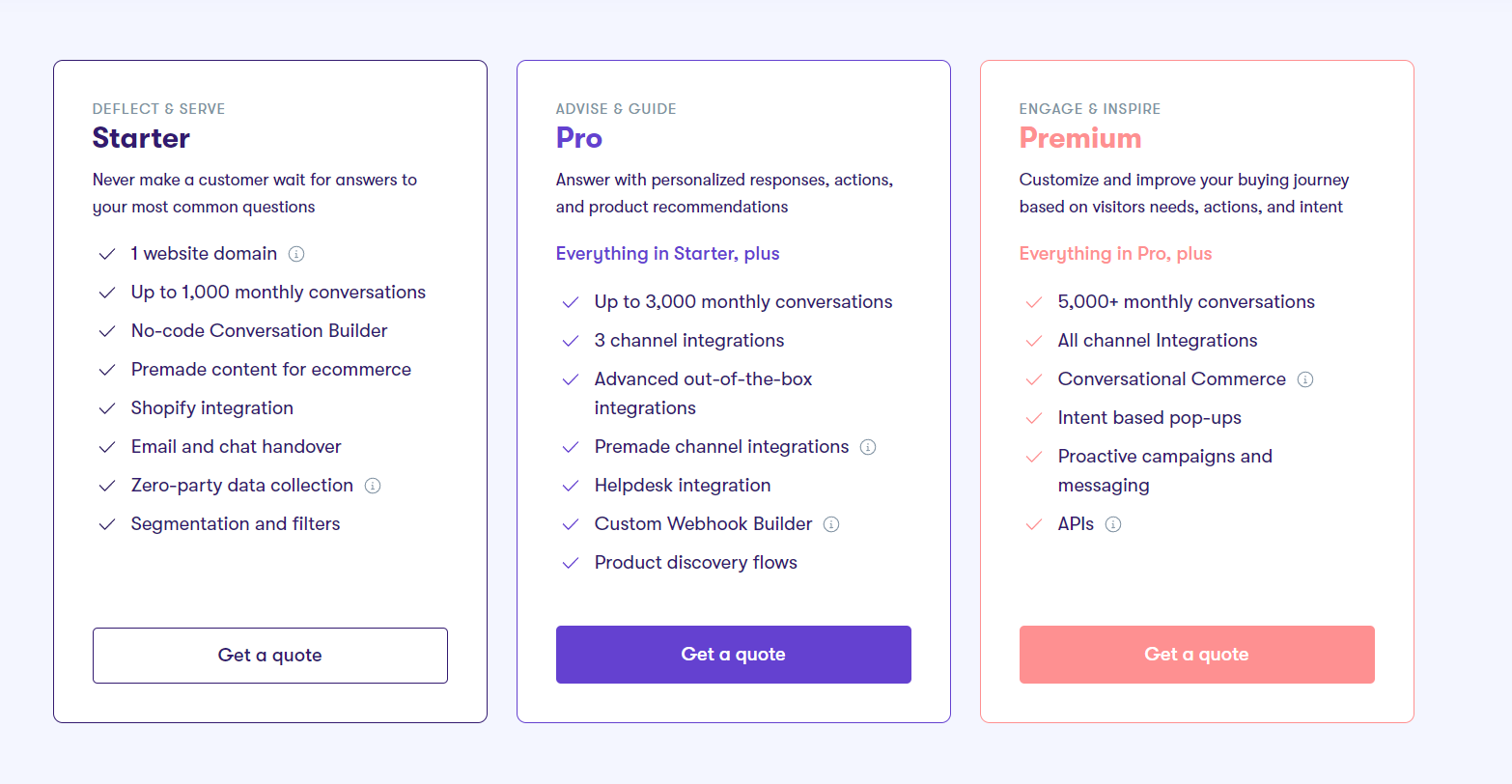Click checkmark beside Shopify integration

(x=107, y=408)
